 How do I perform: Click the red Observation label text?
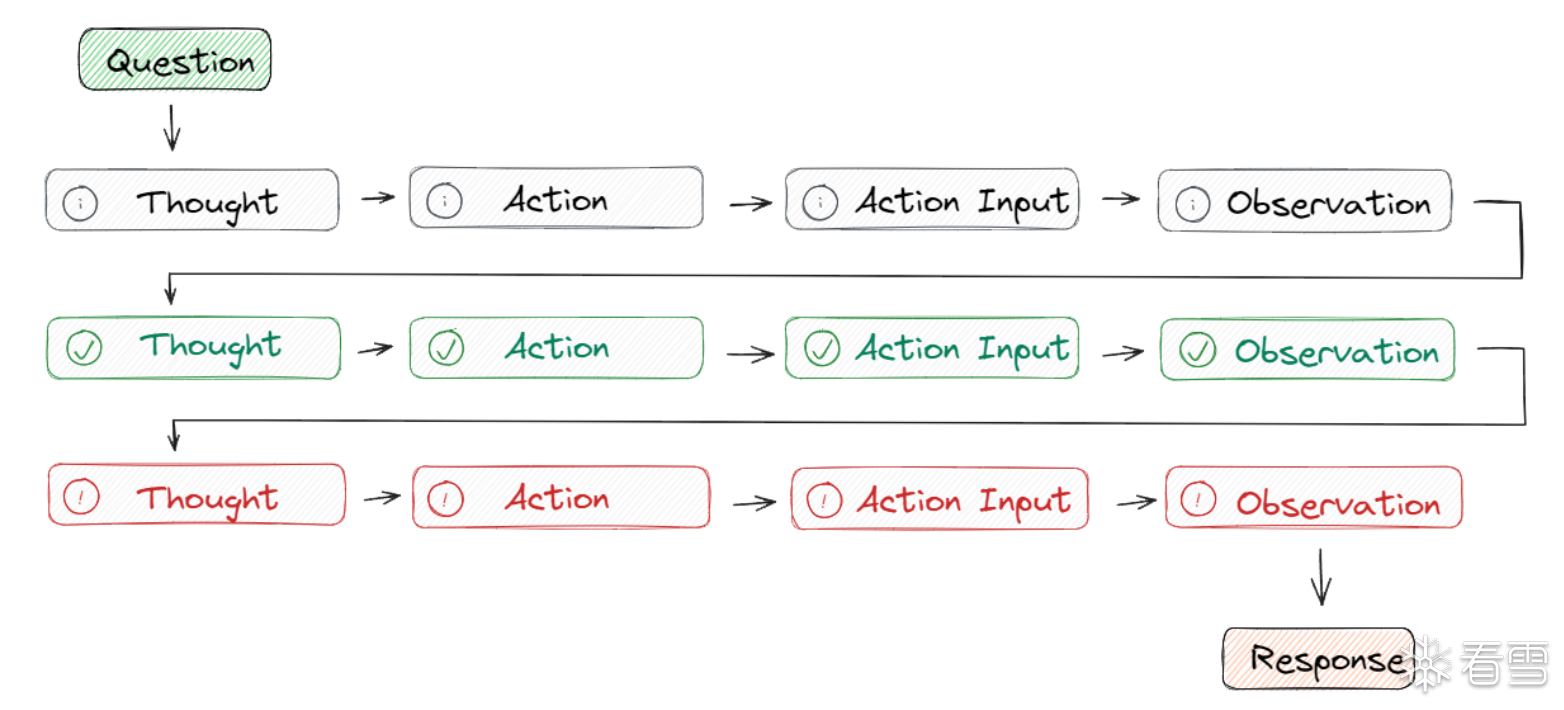tap(1338, 503)
